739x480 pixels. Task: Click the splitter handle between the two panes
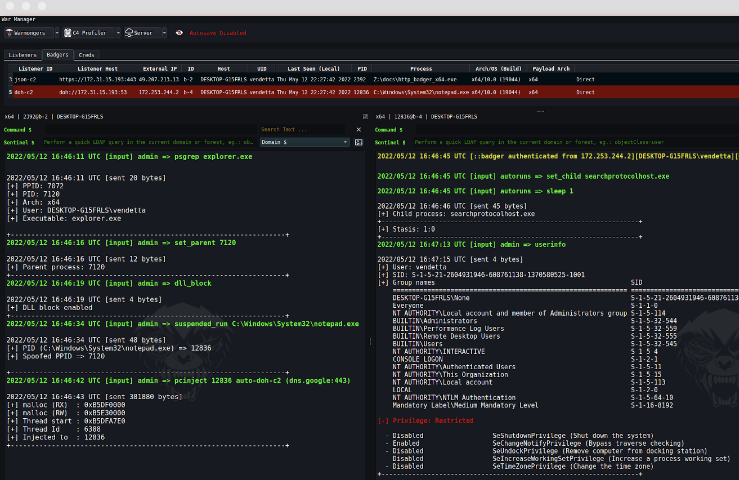coord(370,341)
